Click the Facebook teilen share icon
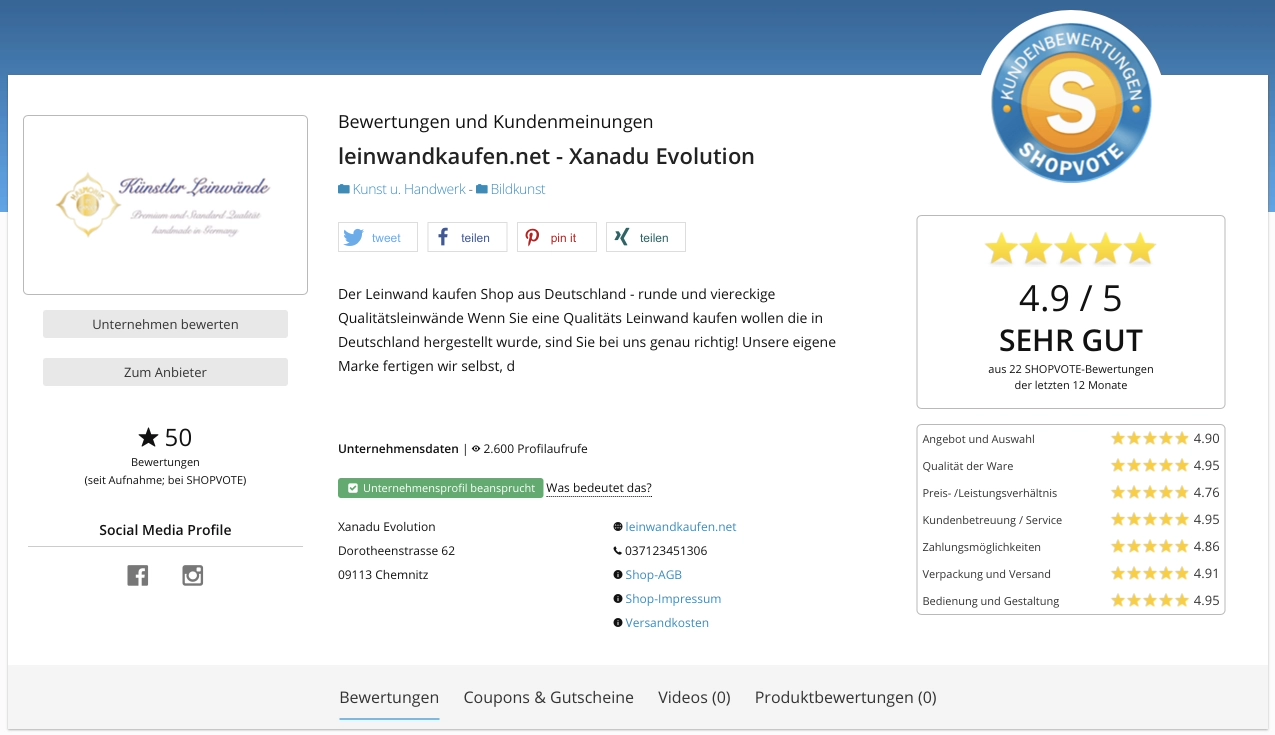The height and width of the screenshot is (735, 1275). click(442, 237)
